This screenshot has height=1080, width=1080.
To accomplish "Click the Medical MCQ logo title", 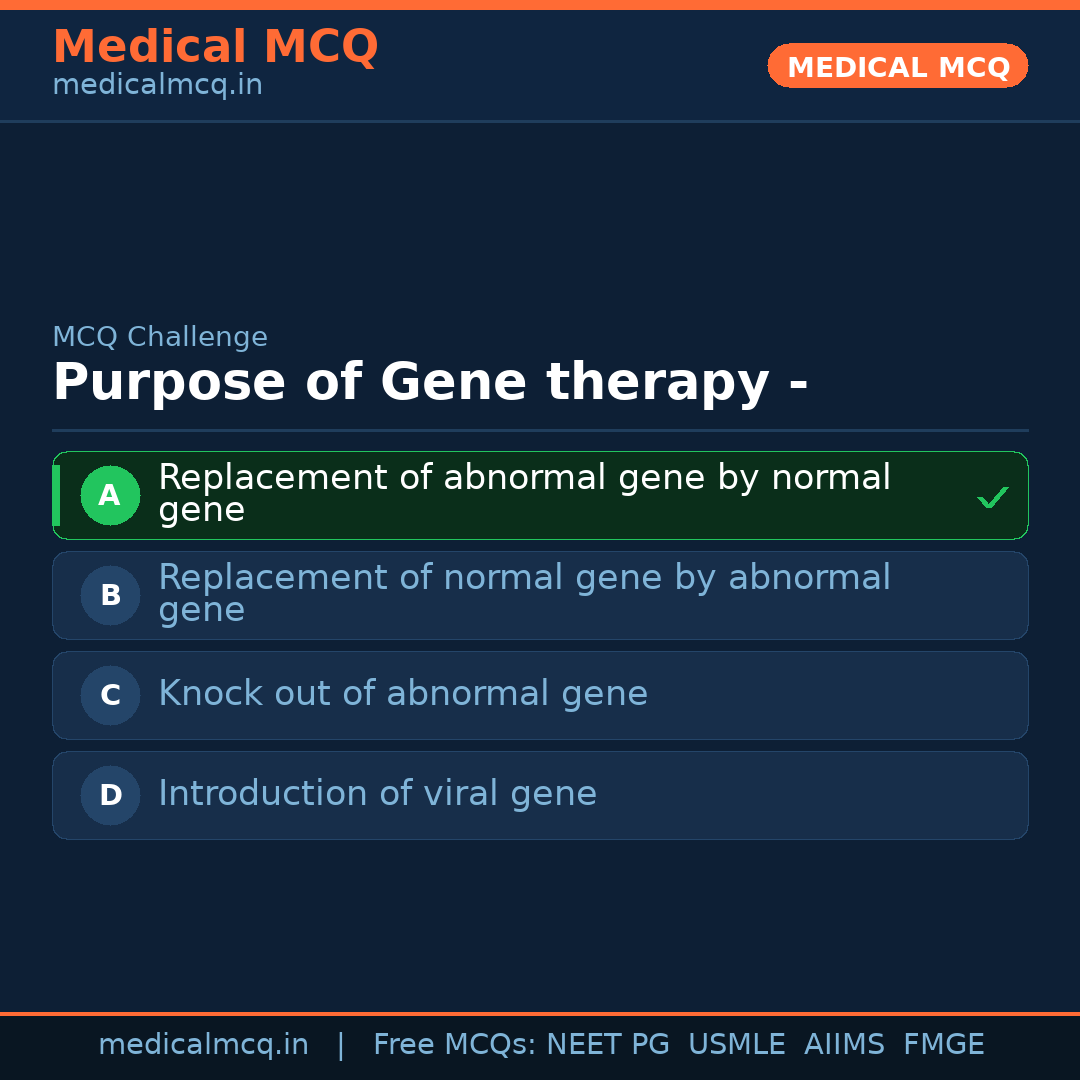I will coord(215,47).
